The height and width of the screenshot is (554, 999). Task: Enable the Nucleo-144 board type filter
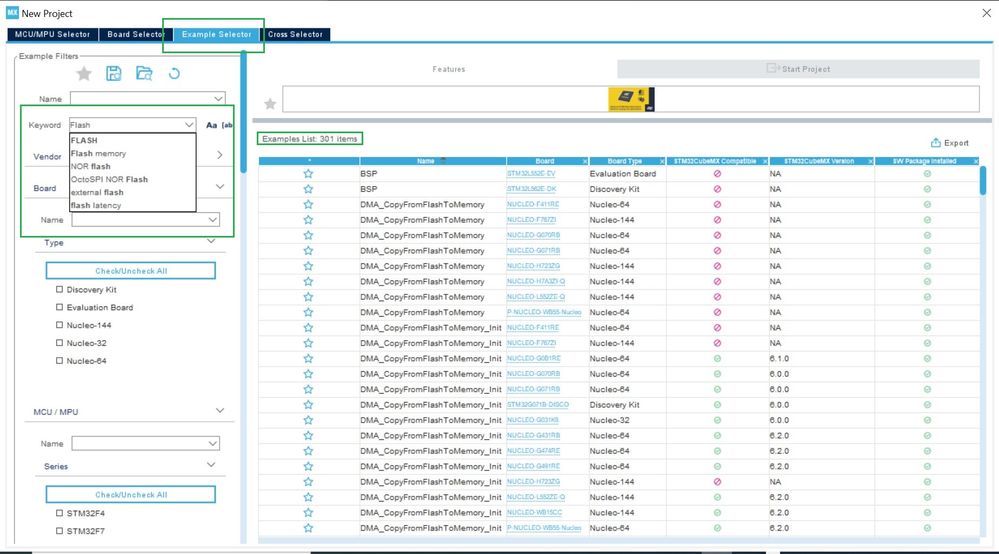(59, 325)
